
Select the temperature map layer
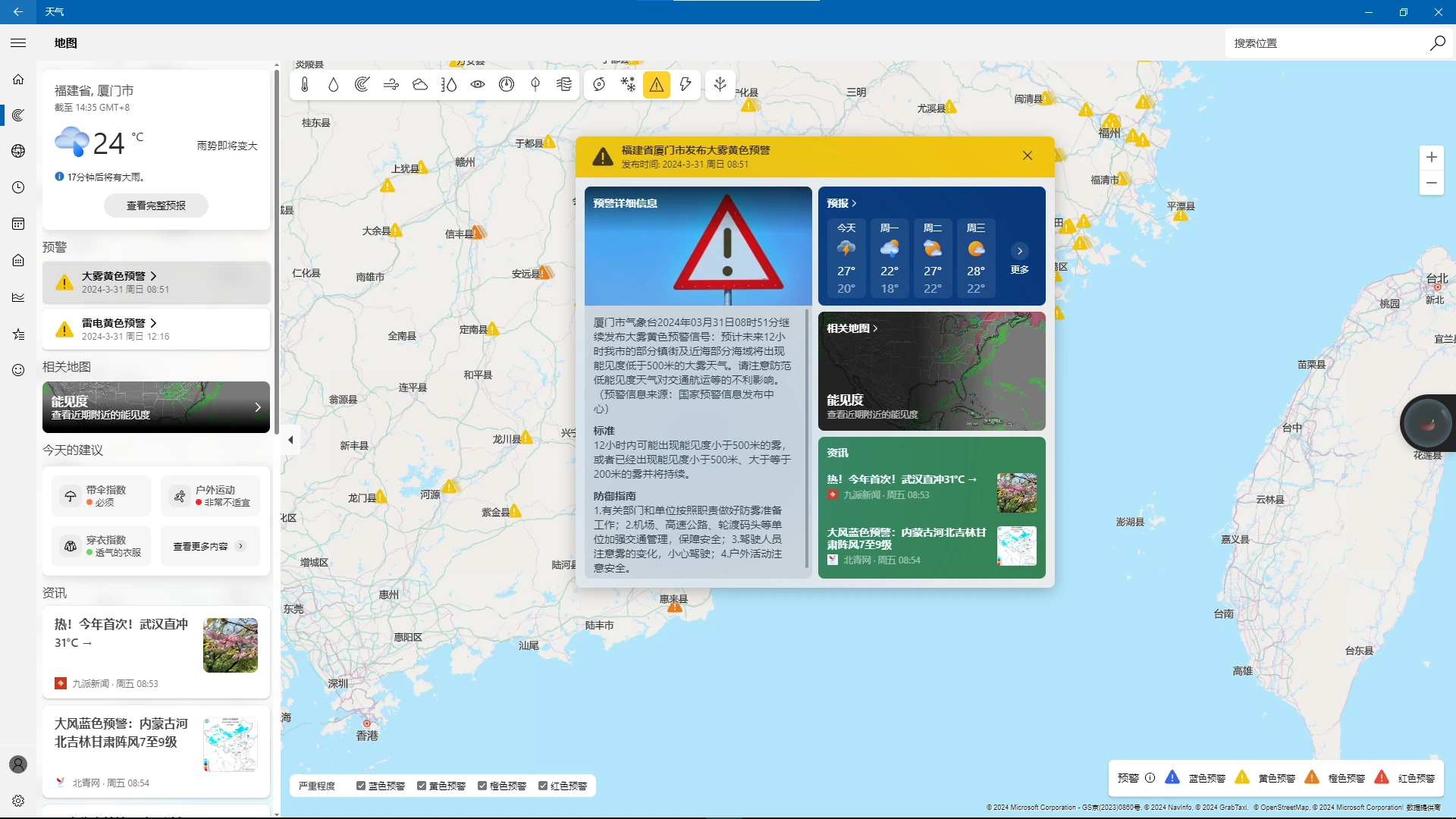click(305, 84)
